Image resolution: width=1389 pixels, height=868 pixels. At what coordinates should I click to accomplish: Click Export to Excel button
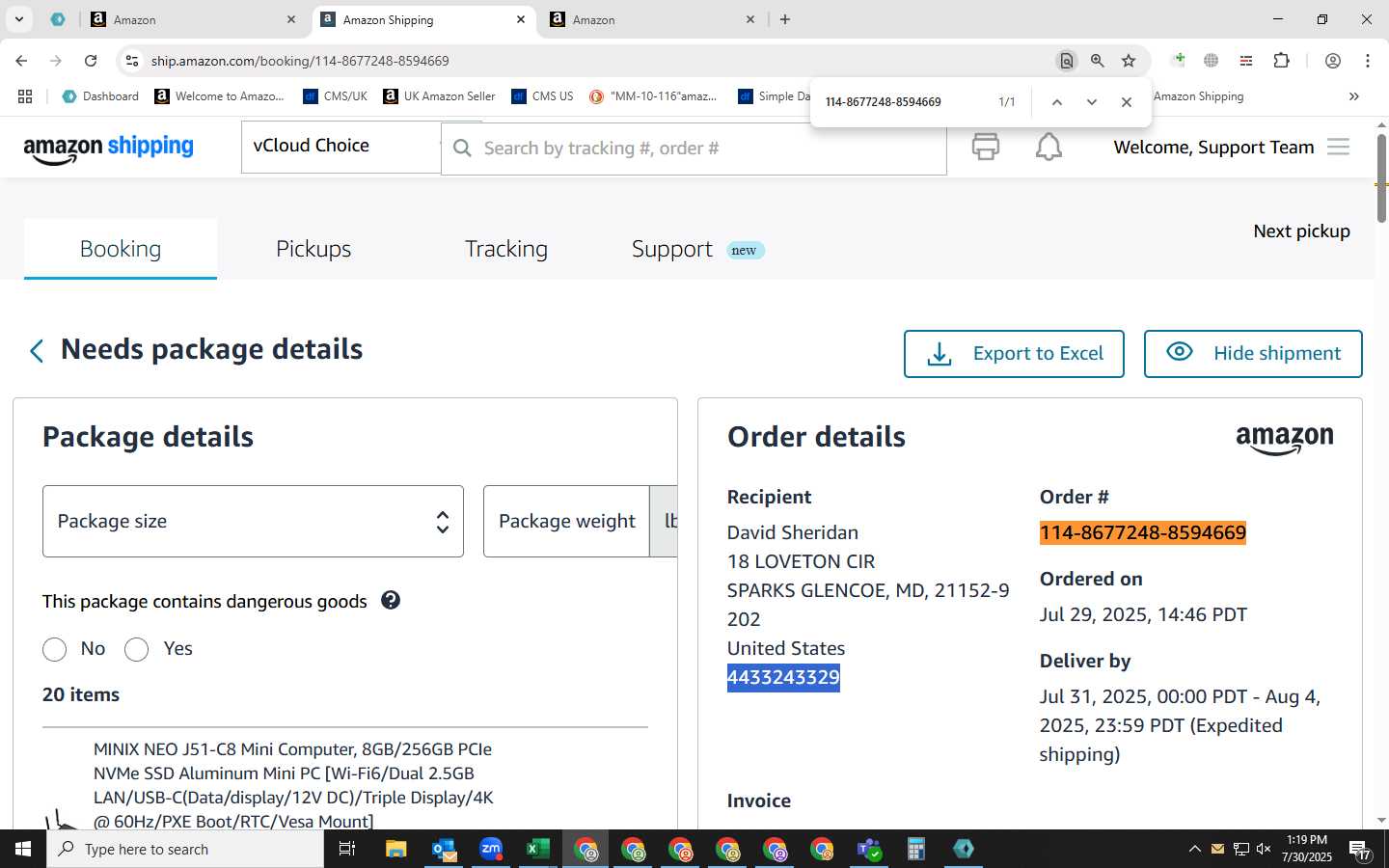click(x=1014, y=354)
